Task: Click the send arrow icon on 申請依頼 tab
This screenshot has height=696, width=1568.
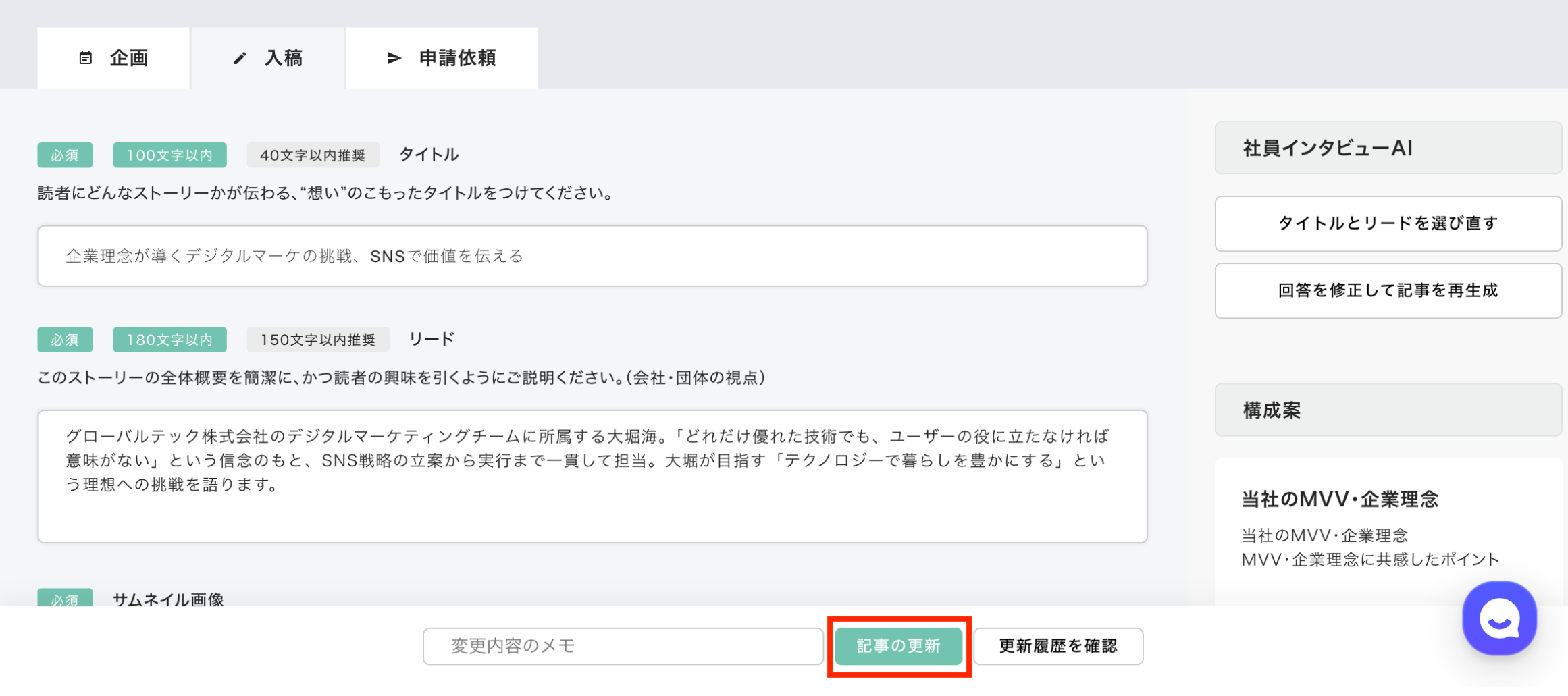Action: [394, 59]
